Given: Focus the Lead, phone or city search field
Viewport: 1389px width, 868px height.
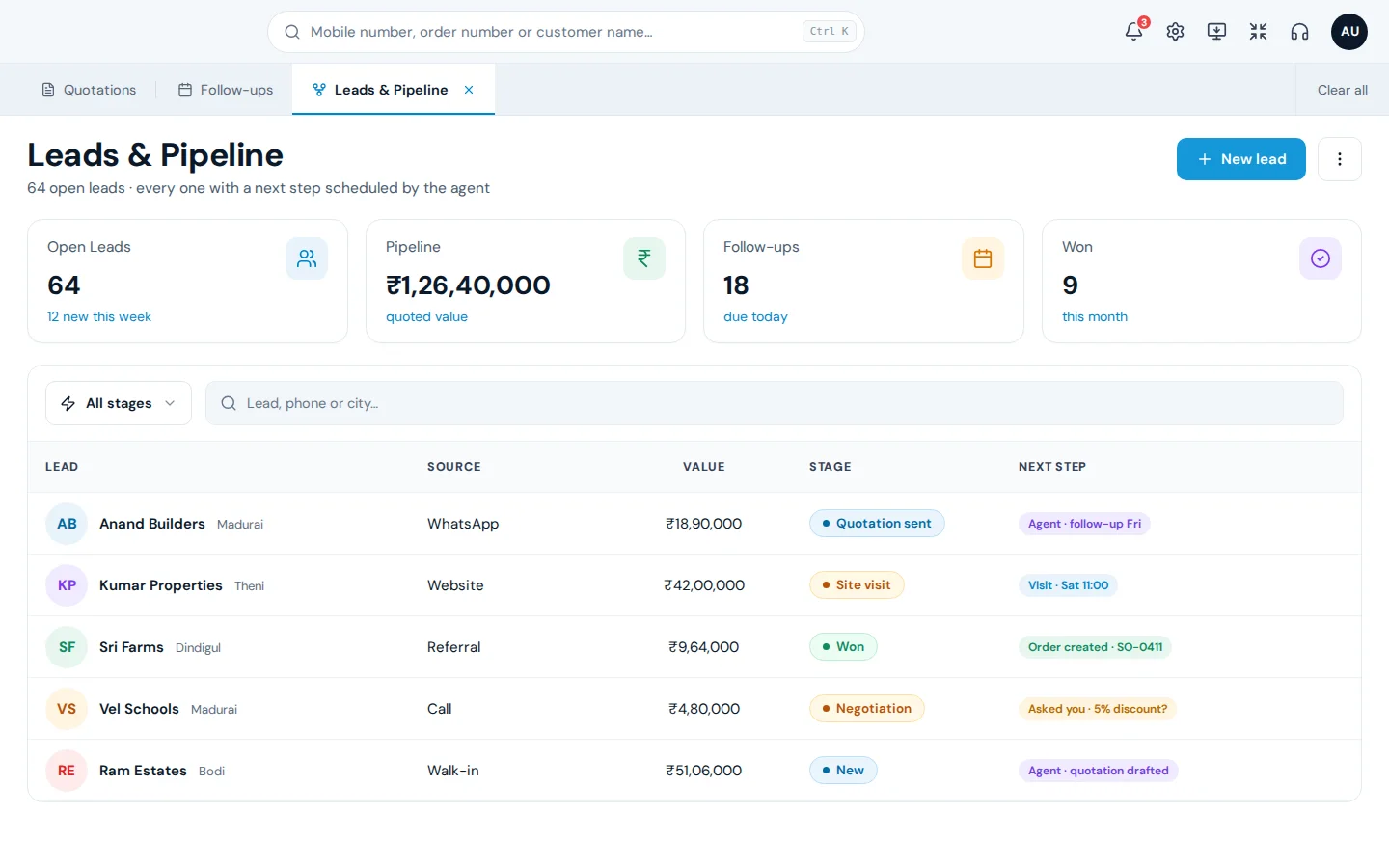Looking at the screenshot, I should 775,403.
